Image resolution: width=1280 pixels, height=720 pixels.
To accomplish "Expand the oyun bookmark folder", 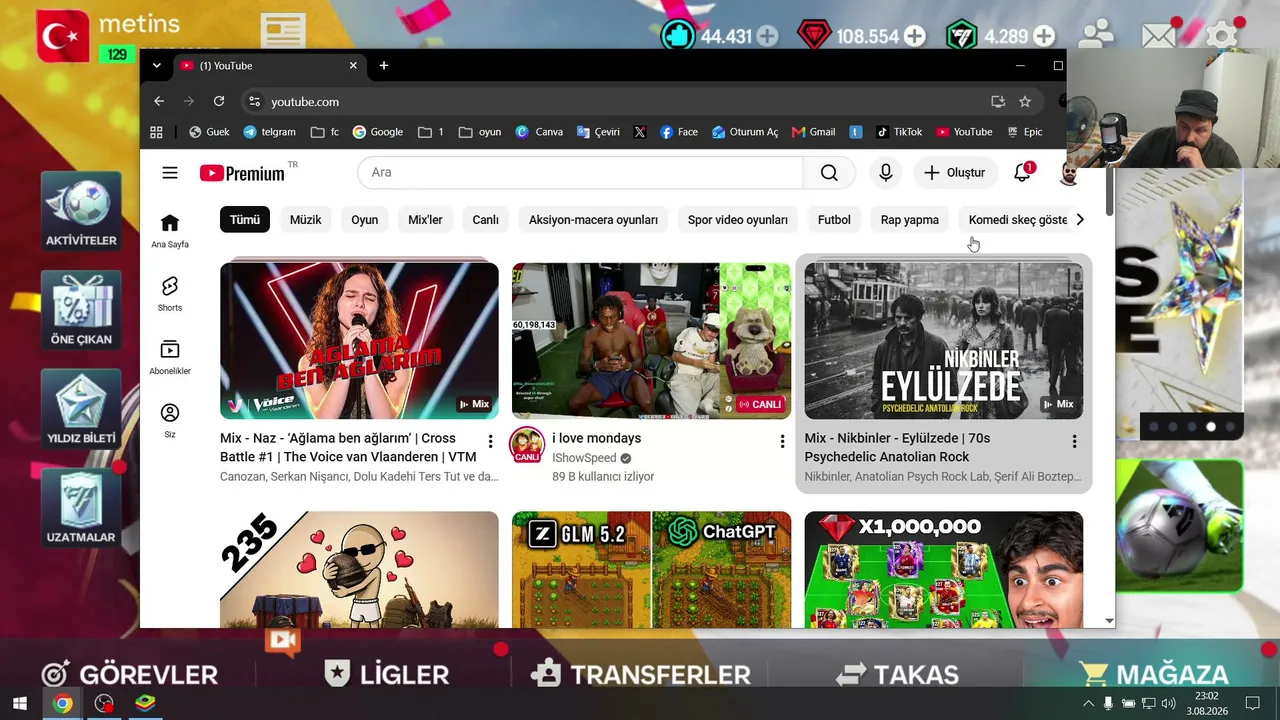I will point(479,132).
